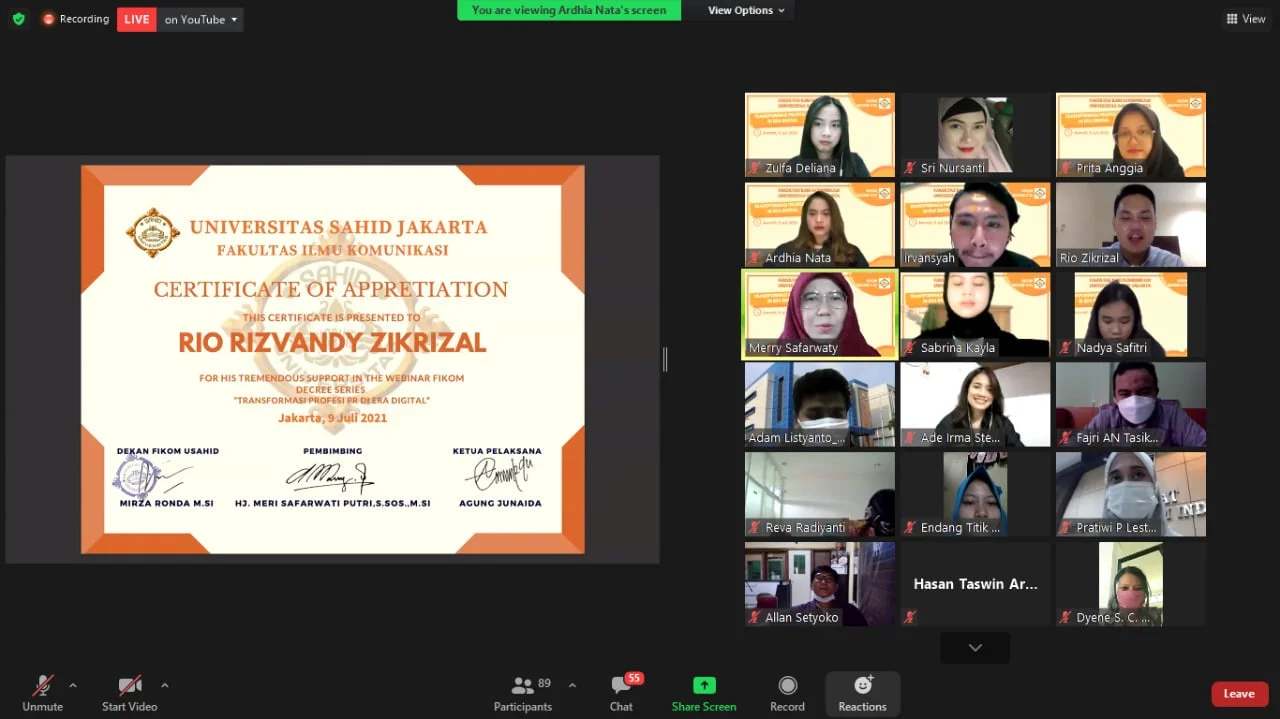Click the muted mic icon beside Sabrina Kayla
This screenshot has width=1280, height=719.
pyautogui.click(x=910, y=348)
